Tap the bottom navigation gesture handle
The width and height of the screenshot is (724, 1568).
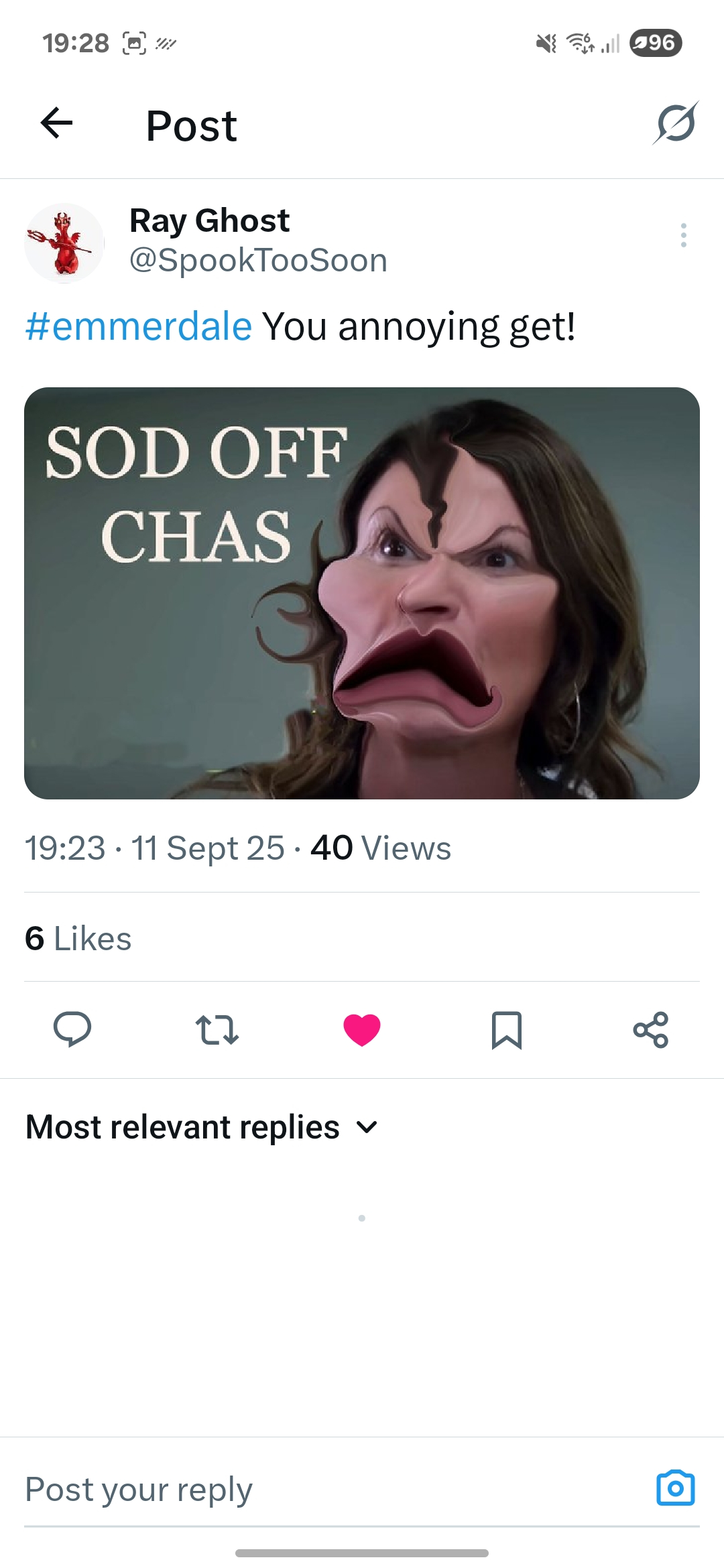362,1553
